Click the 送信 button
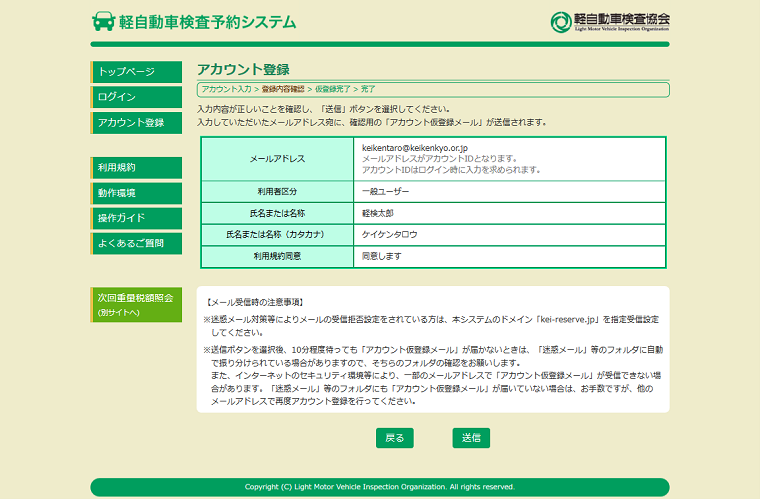Viewport: 760px width, 499px height. tap(471, 438)
